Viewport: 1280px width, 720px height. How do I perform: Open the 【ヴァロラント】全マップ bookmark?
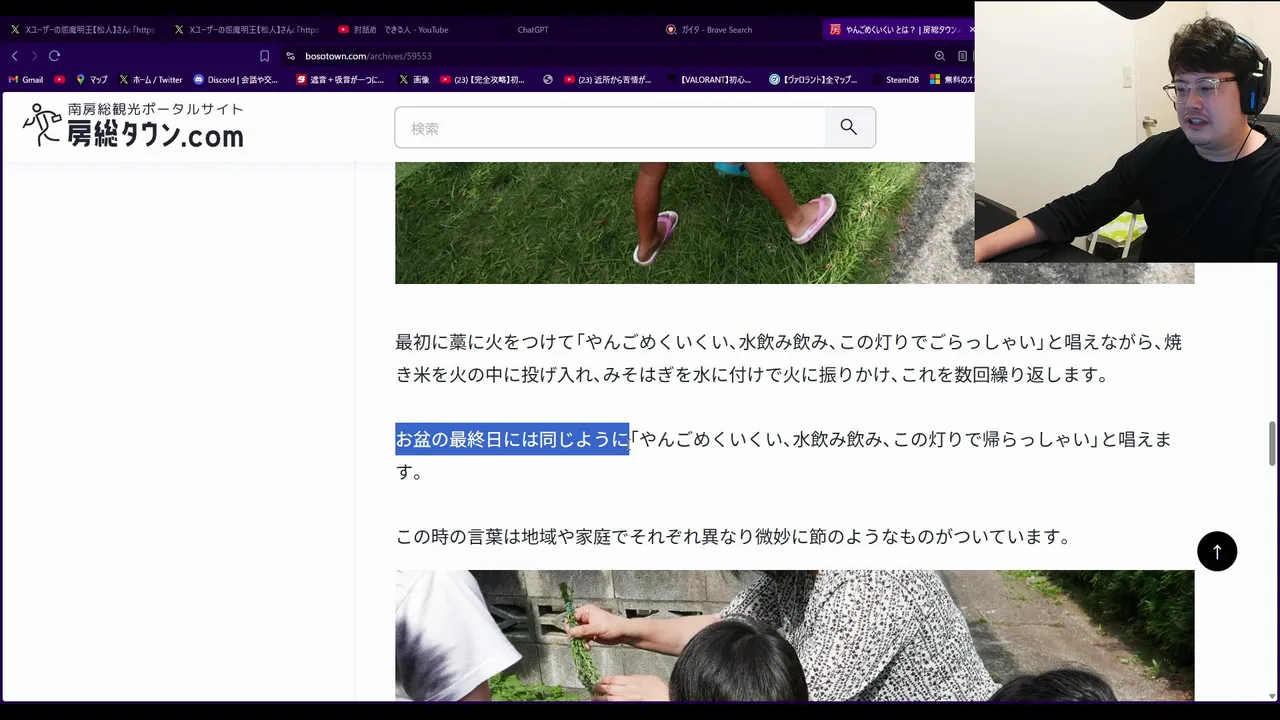[813, 79]
